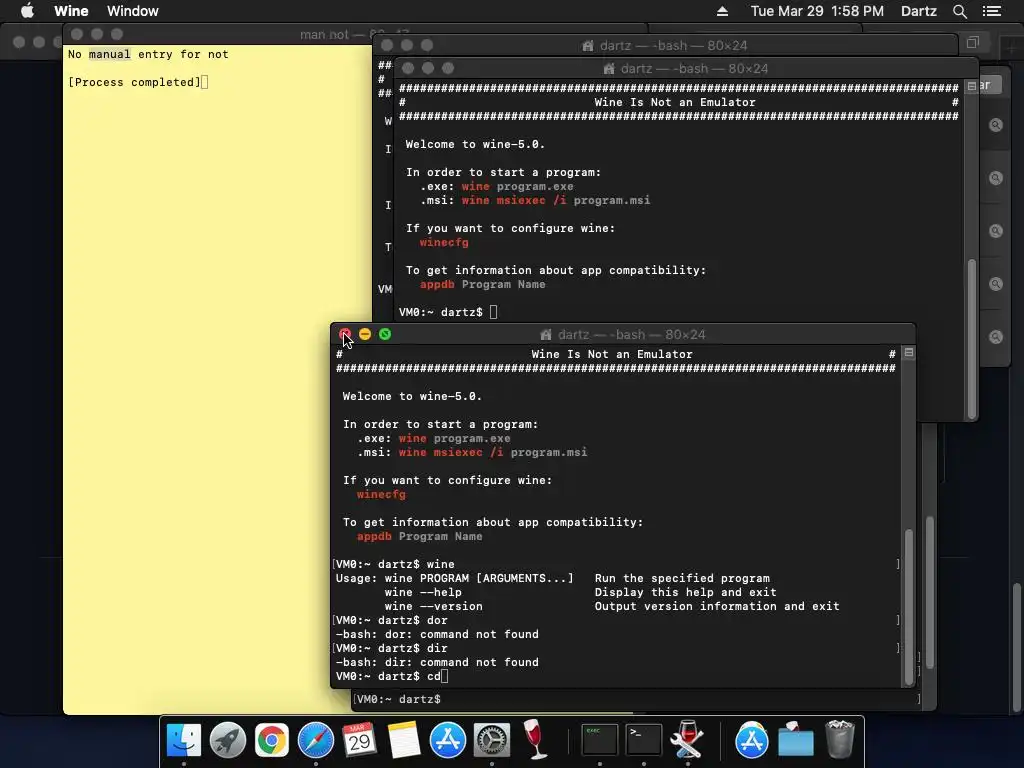1024x768 pixels.
Task: Open the Wine wrench configuration Dock icon
Action: click(x=687, y=739)
